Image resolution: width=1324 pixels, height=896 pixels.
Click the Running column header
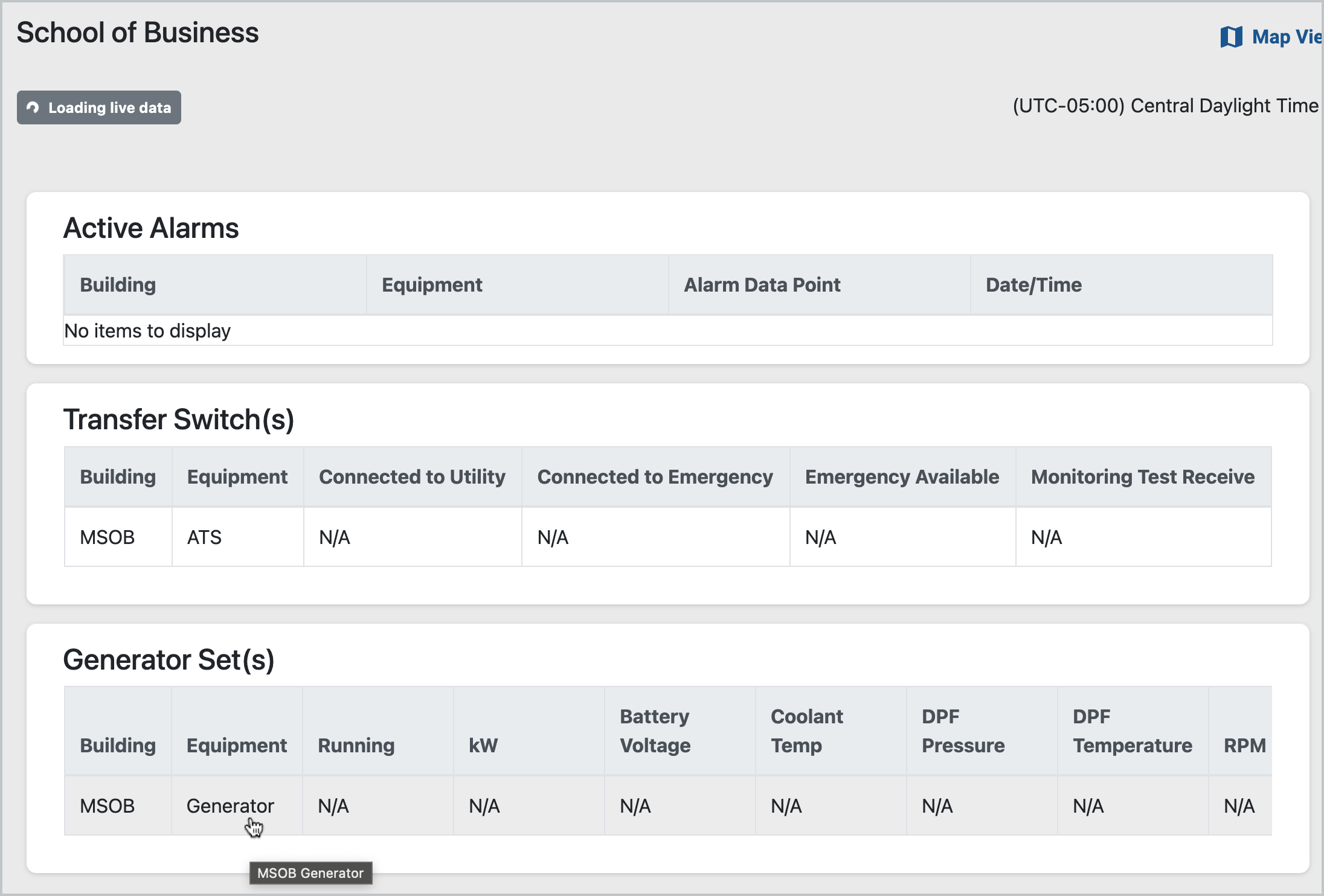(356, 745)
